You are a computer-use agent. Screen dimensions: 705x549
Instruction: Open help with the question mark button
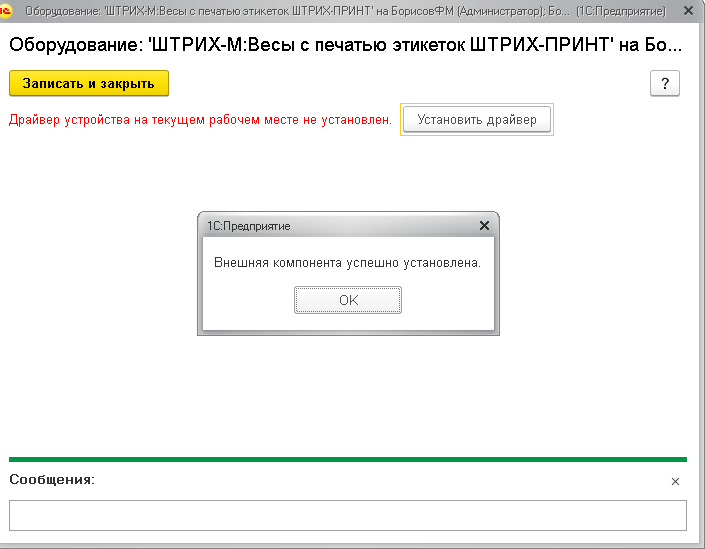pyautogui.click(x=665, y=83)
